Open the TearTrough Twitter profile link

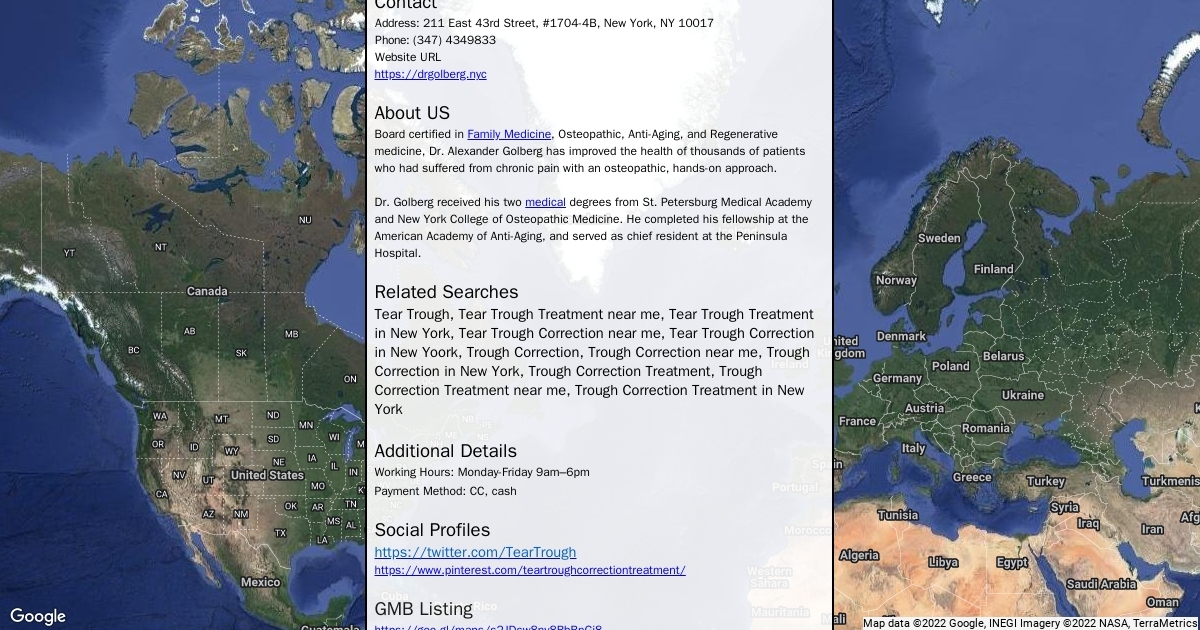coord(475,552)
